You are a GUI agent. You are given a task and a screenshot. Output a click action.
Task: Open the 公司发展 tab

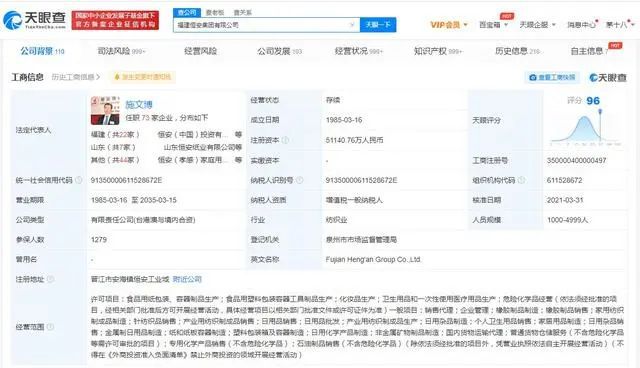(279, 51)
